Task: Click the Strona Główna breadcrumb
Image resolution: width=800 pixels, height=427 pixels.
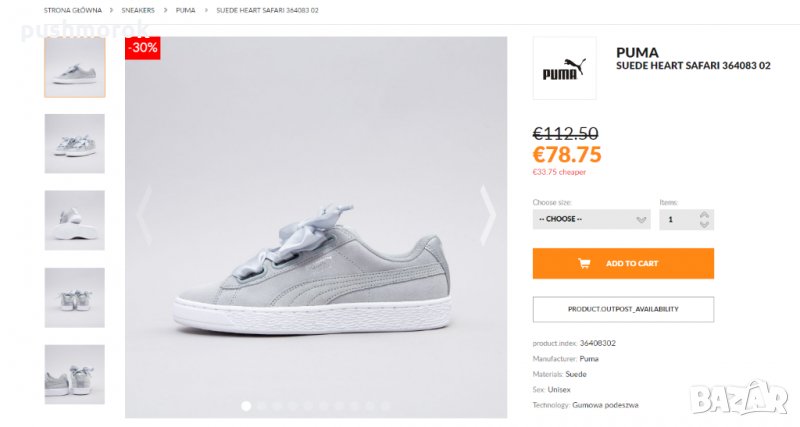Action: (x=74, y=10)
